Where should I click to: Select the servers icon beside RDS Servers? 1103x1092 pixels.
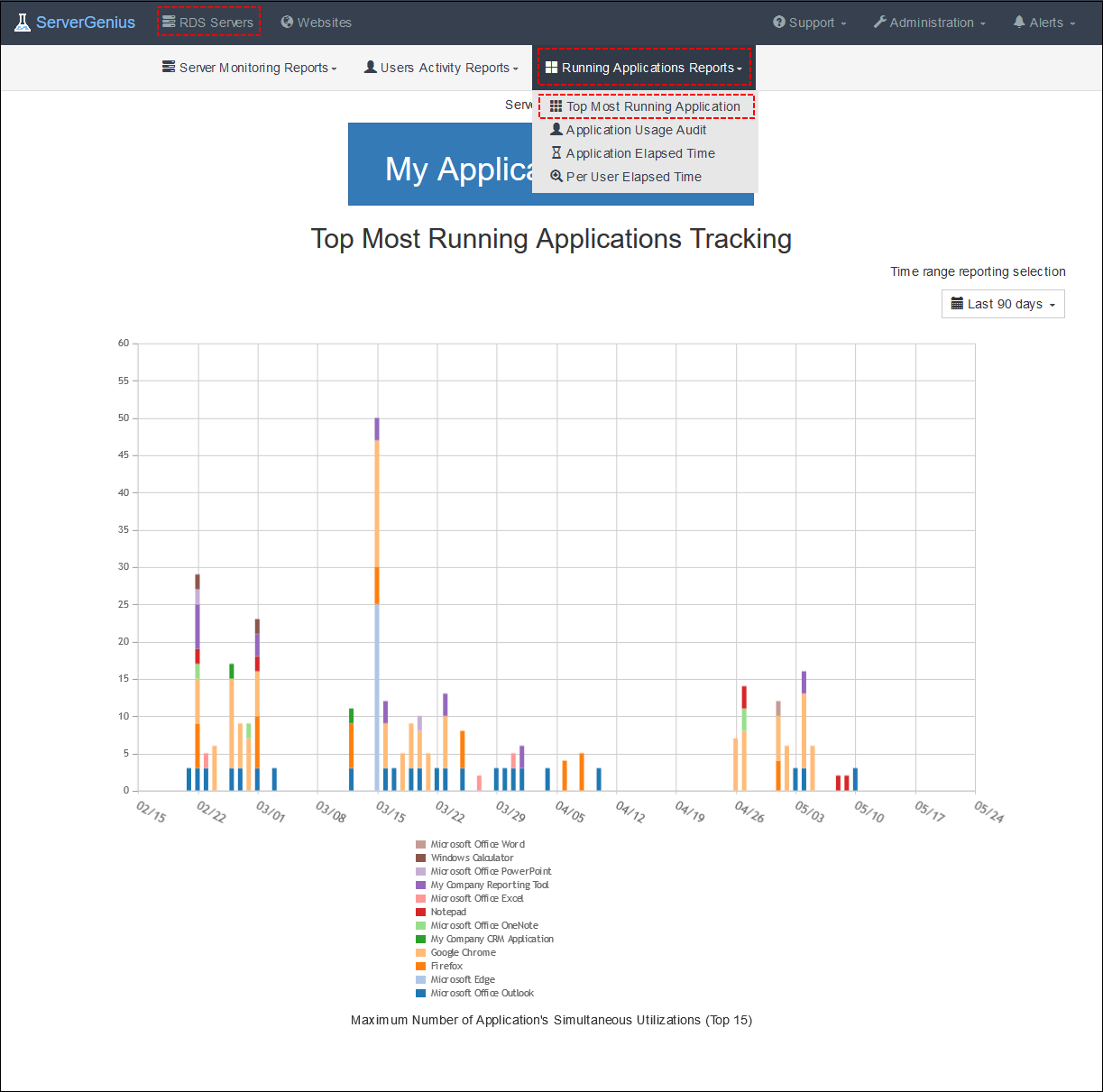click(172, 22)
